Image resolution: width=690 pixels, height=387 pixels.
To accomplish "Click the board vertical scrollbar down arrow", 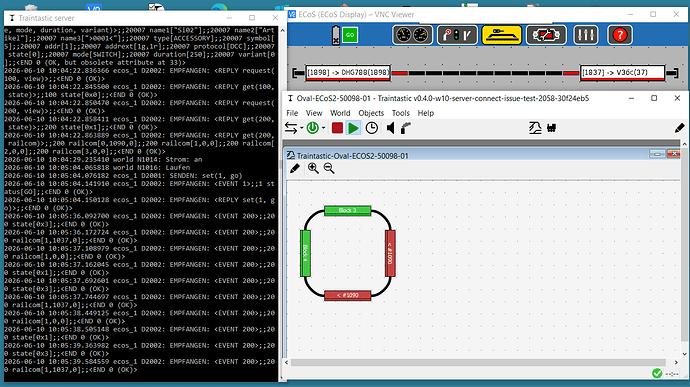I will (684, 354).
